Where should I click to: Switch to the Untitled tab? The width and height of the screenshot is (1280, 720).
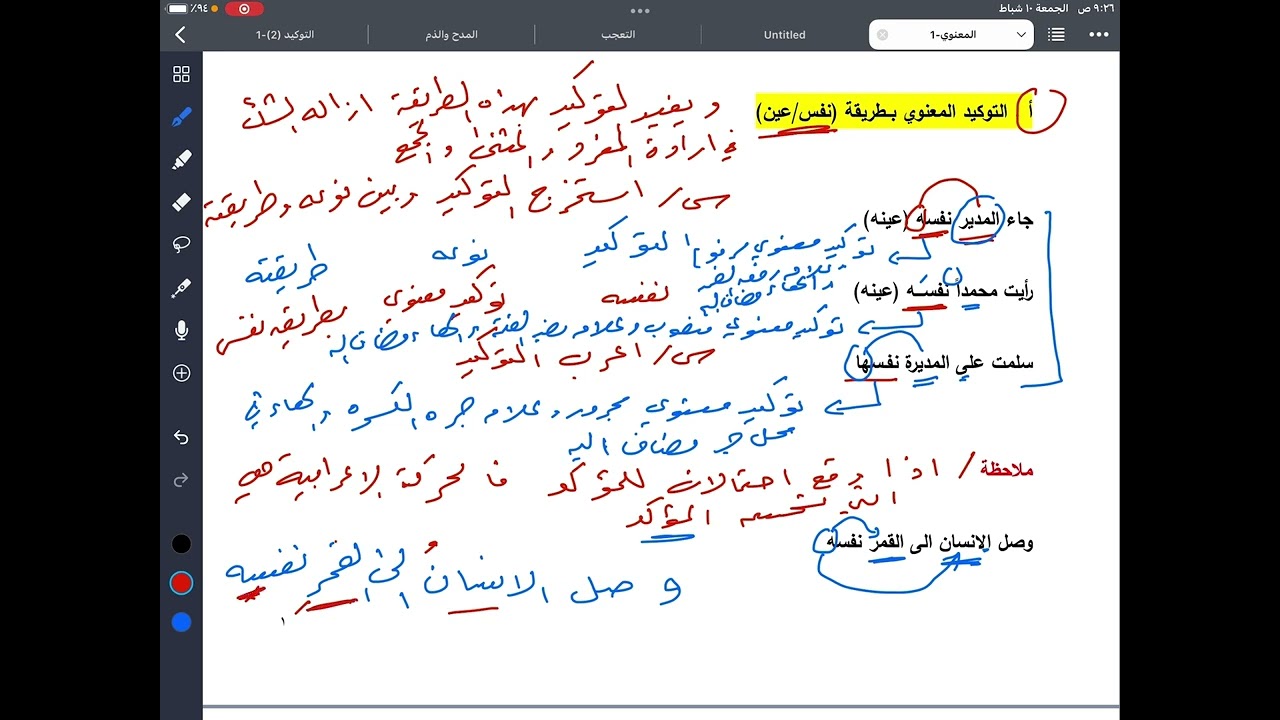coord(785,34)
